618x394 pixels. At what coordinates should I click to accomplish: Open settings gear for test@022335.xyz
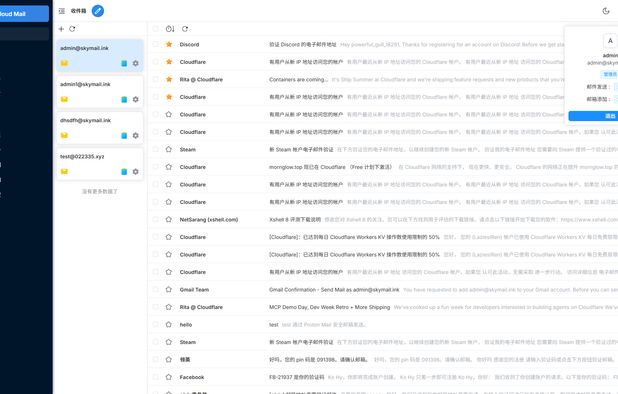[x=136, y=172]
